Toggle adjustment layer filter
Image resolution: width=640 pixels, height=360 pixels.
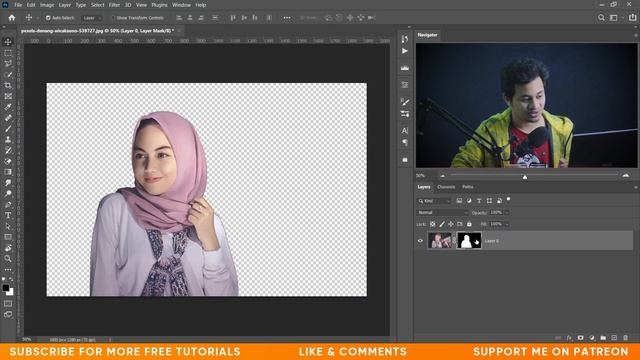[x=469, y=201]
